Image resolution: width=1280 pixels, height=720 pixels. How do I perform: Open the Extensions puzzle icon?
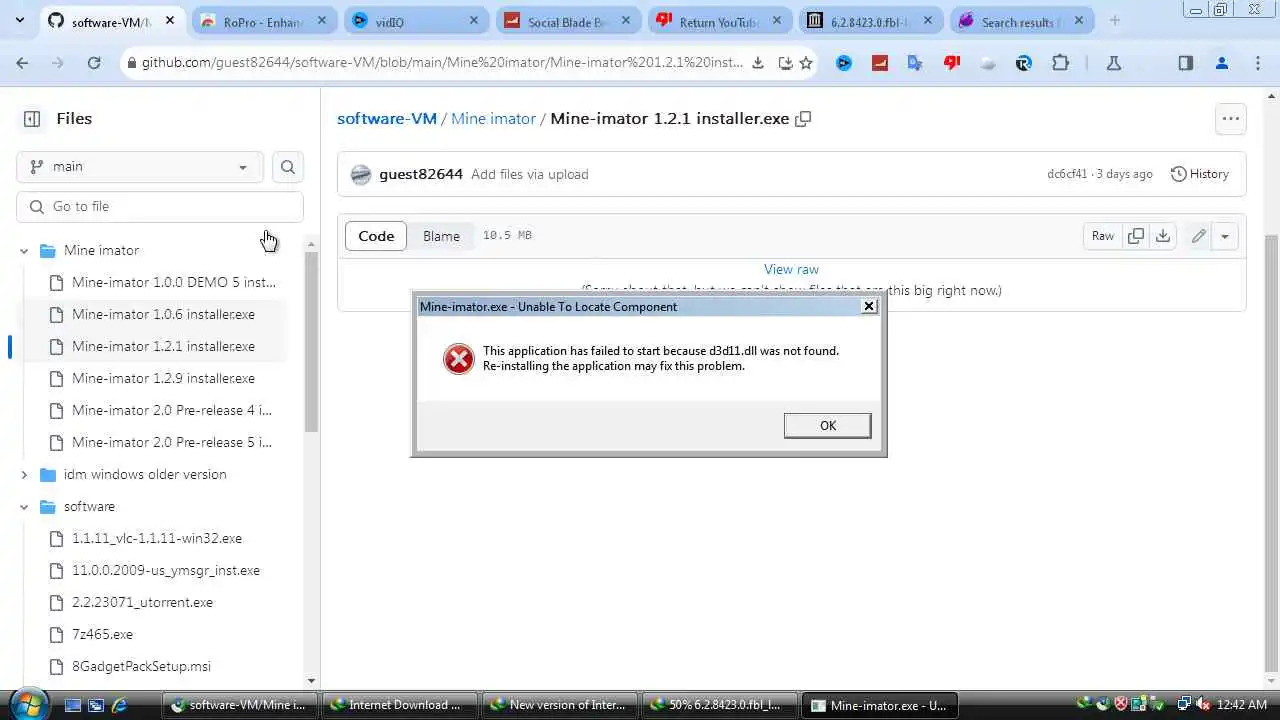1060,63
